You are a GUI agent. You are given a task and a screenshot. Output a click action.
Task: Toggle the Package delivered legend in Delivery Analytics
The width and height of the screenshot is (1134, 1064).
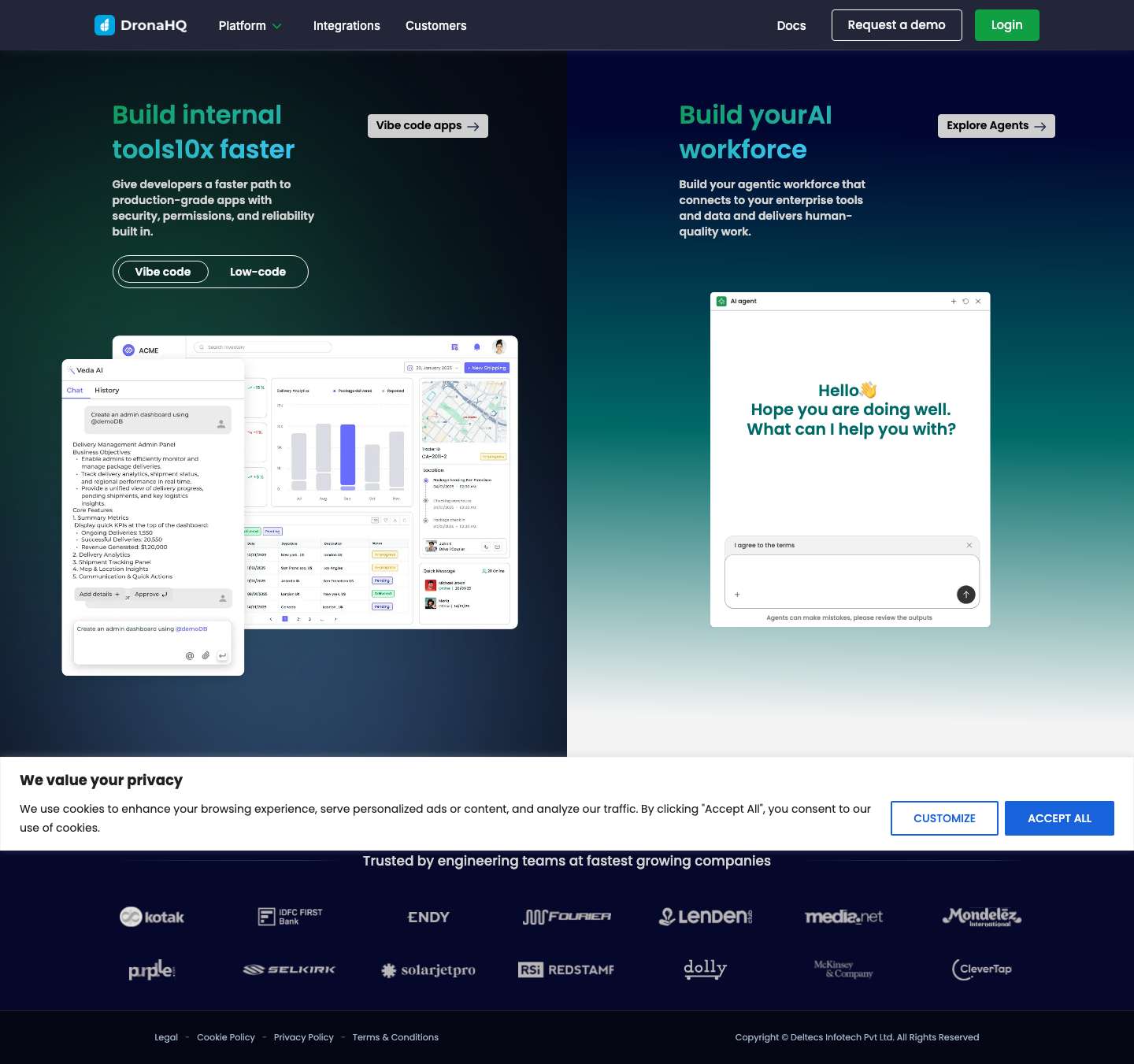352,391
